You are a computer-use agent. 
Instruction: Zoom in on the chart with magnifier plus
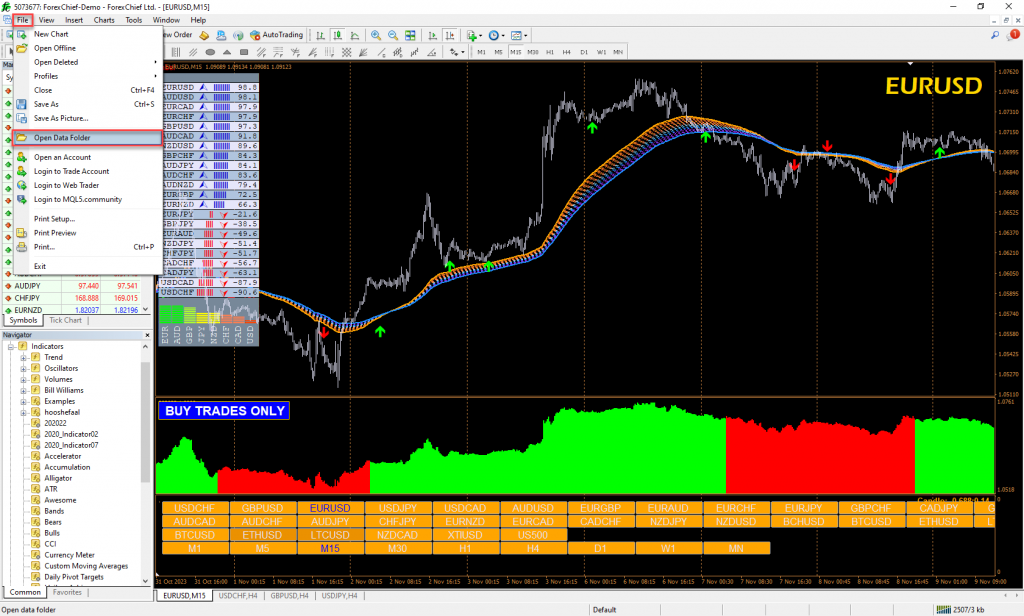coord(376,35)
